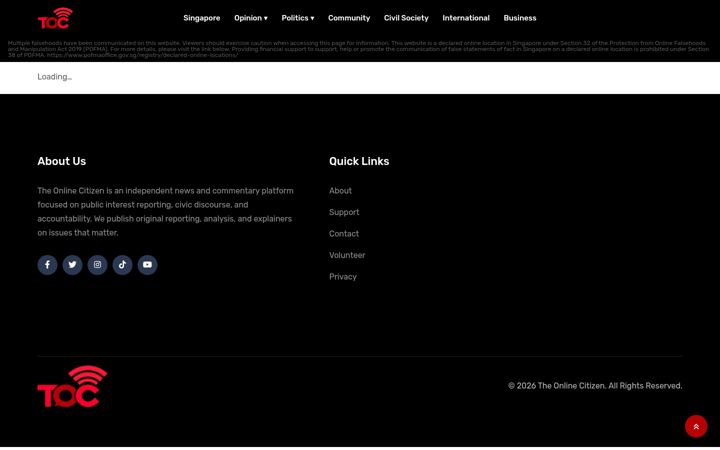Expand the Opinion dropdown menu
The image size is (720, 450).
pyautogui.click(x=251, y=18)
